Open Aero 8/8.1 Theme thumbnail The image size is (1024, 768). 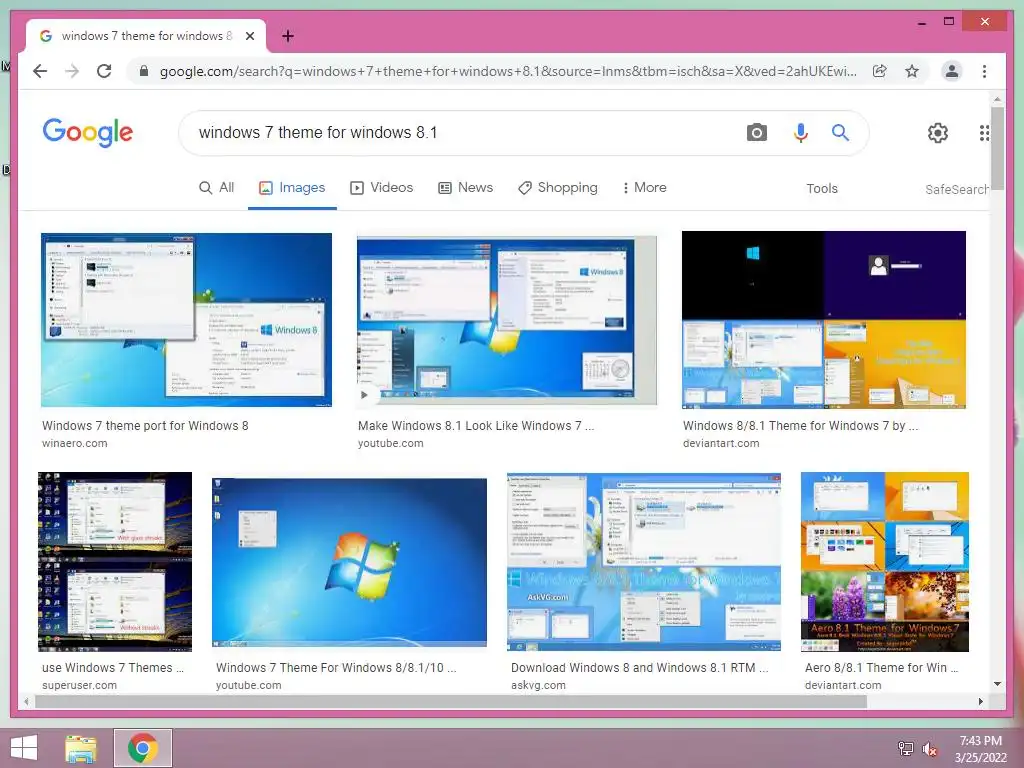coord(885,562)
